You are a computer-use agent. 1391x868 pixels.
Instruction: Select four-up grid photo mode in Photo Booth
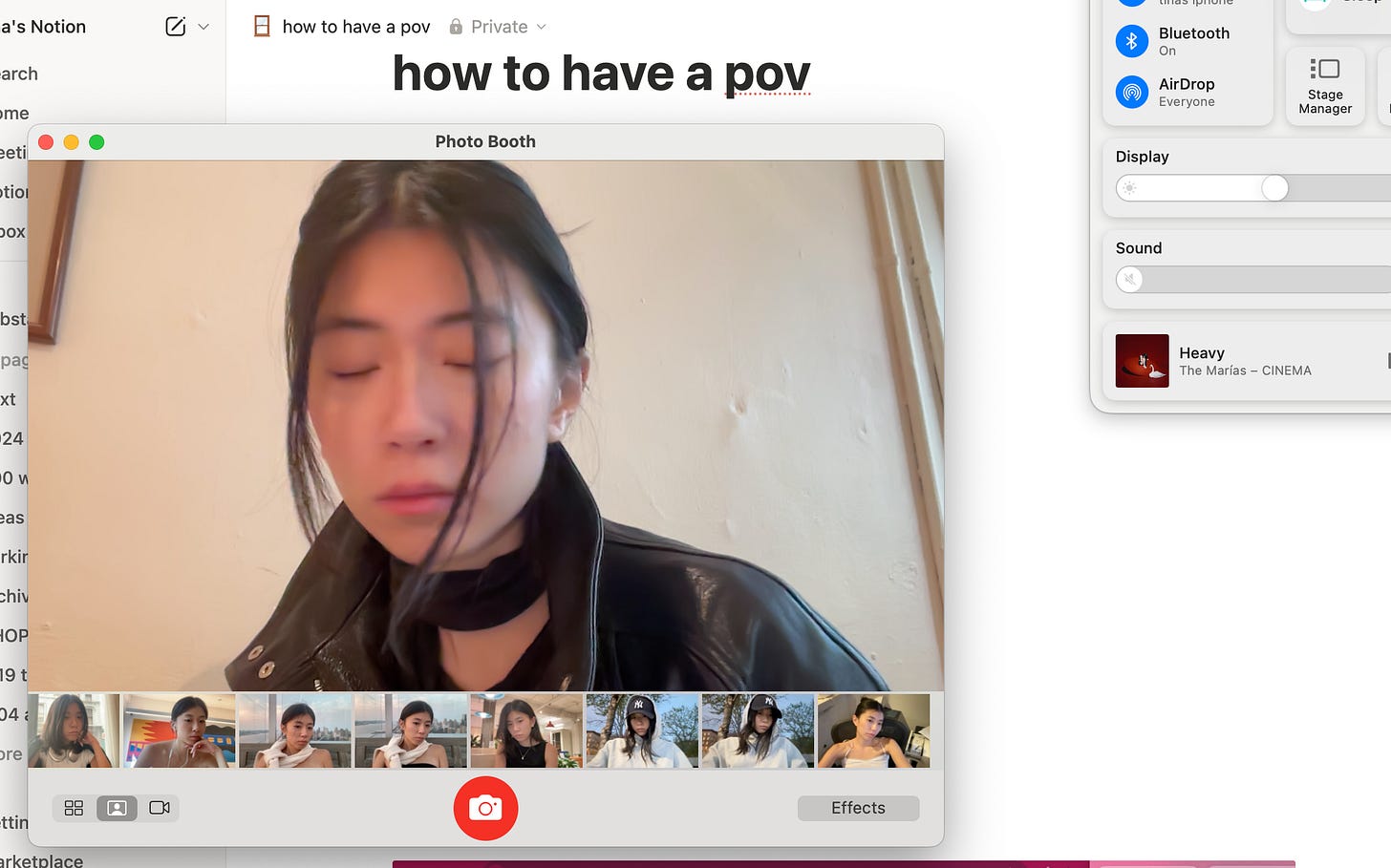pos(75,808)
